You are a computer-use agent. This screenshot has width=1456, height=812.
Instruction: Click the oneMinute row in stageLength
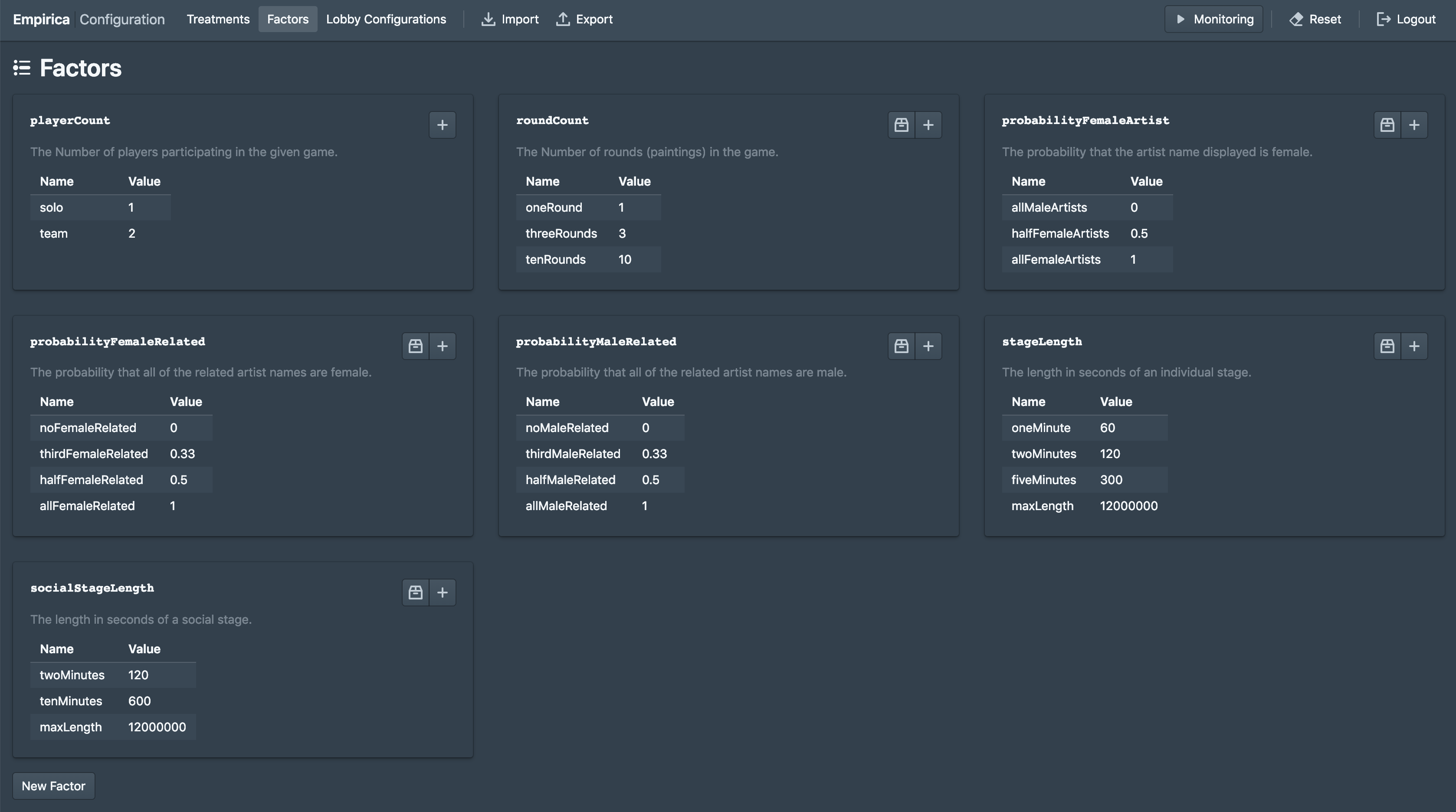1085,428
